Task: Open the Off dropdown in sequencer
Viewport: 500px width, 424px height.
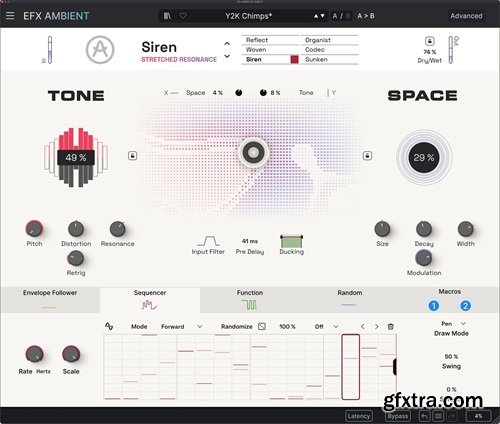Action: coord(327,327)
